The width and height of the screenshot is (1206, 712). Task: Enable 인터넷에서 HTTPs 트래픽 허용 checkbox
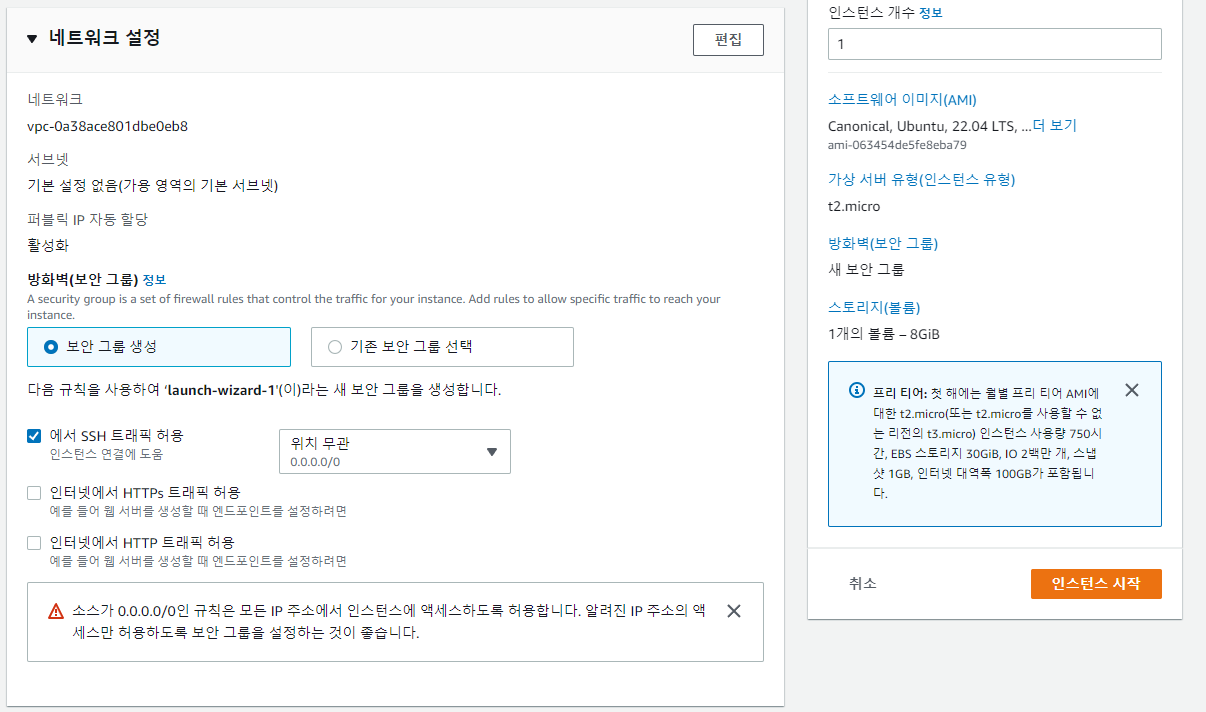pos(34,492)
